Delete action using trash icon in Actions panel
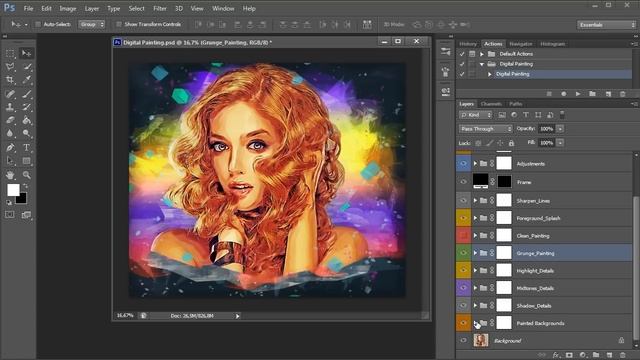 pyautogui.click(x=622, y=94)
